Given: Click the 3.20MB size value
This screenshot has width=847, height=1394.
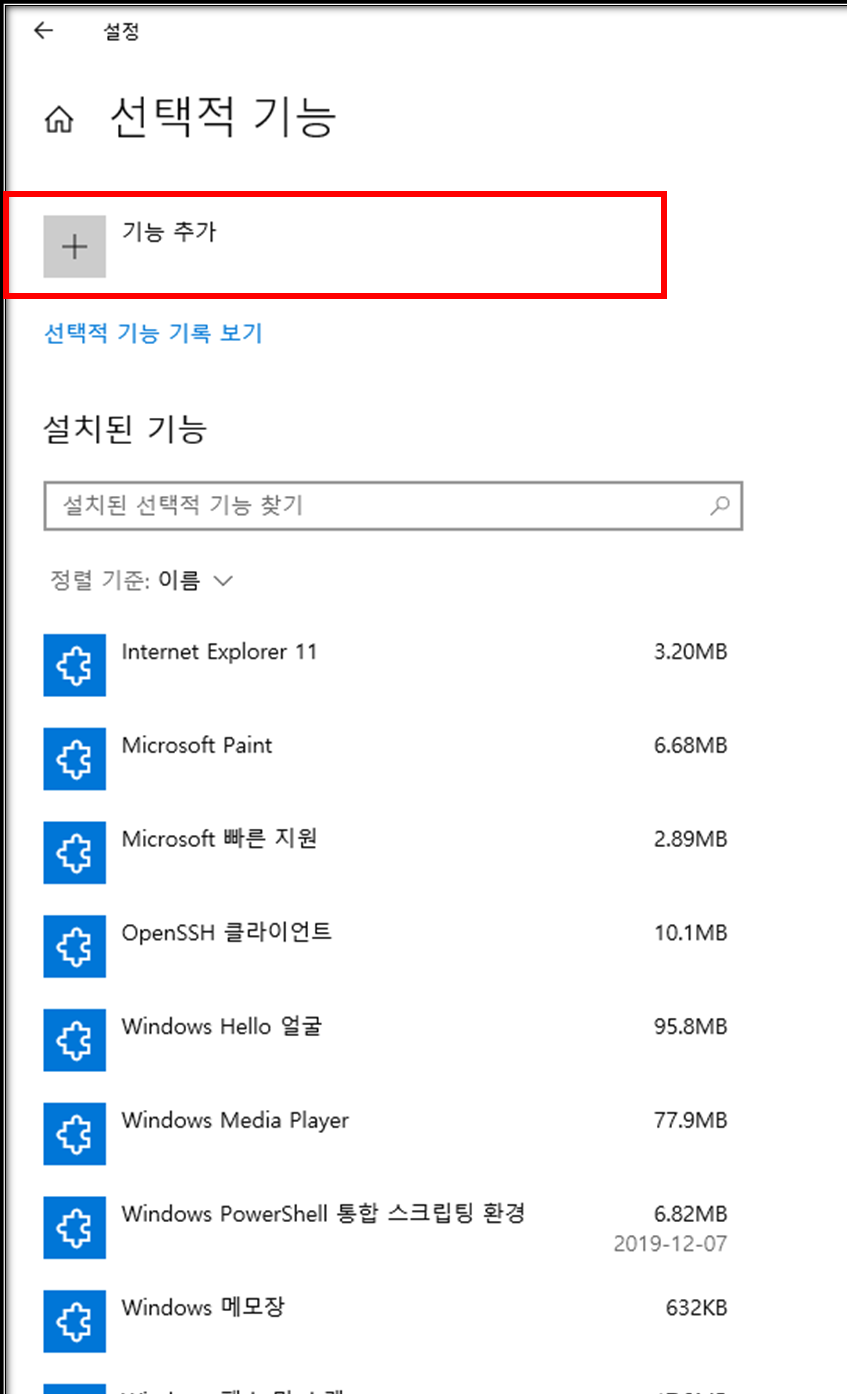Looking at the screenshot, I should pos(690,652).
